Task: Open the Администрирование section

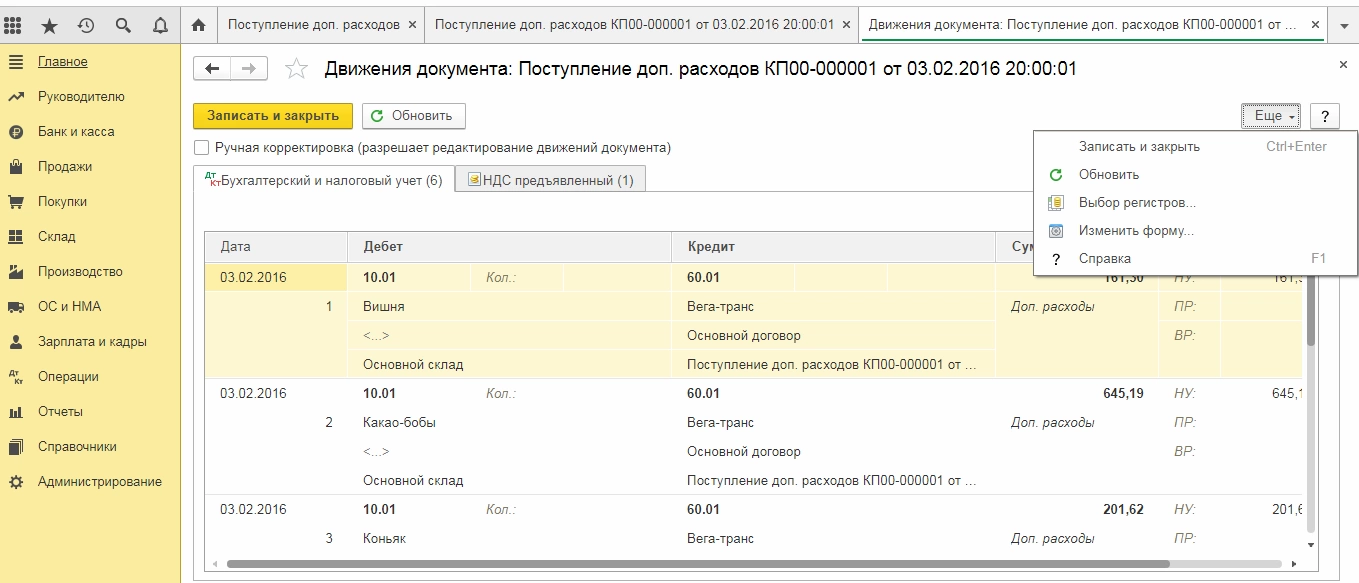Action: click(100, 482)
